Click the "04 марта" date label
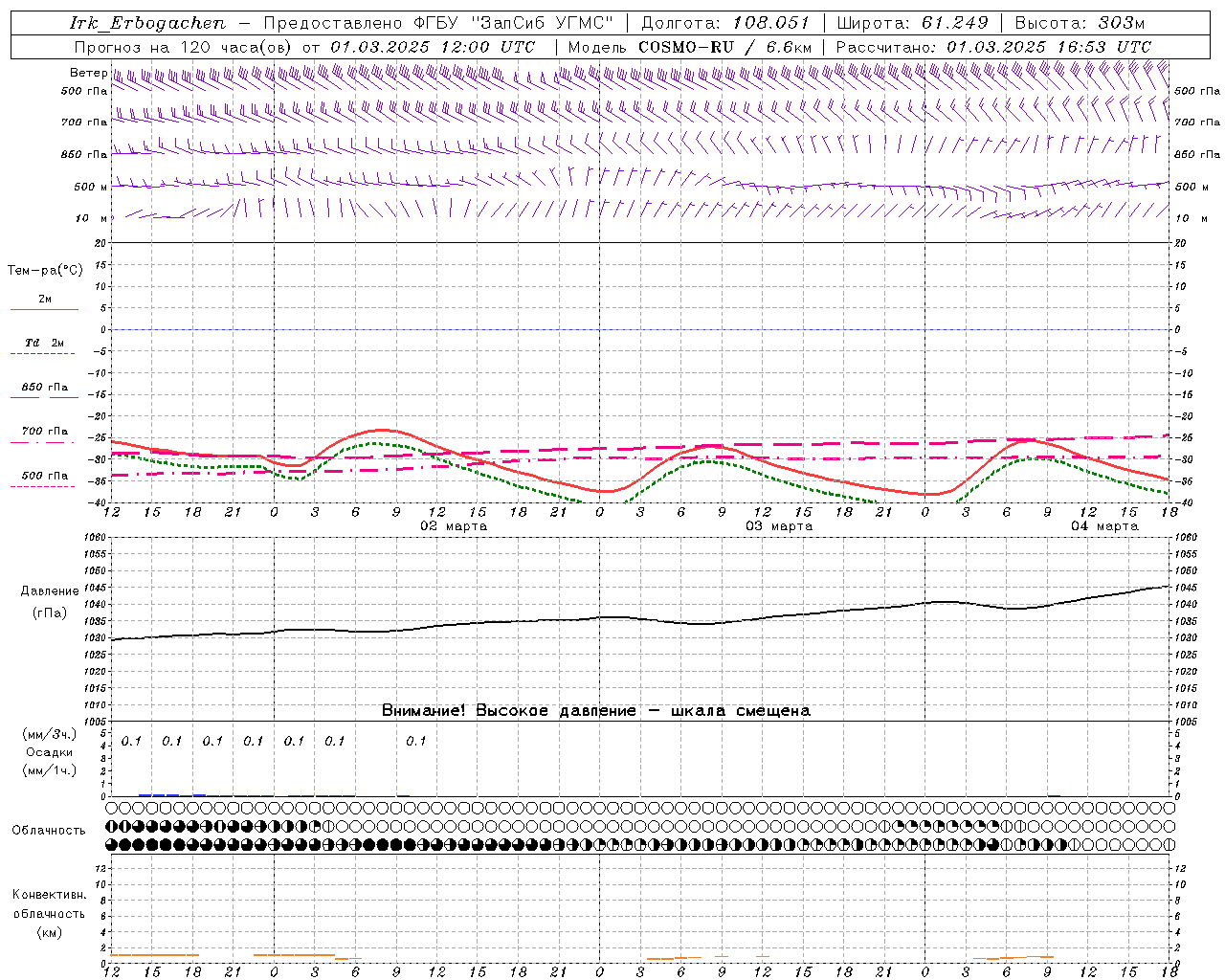The image size is (1225, 980). 1105,526
